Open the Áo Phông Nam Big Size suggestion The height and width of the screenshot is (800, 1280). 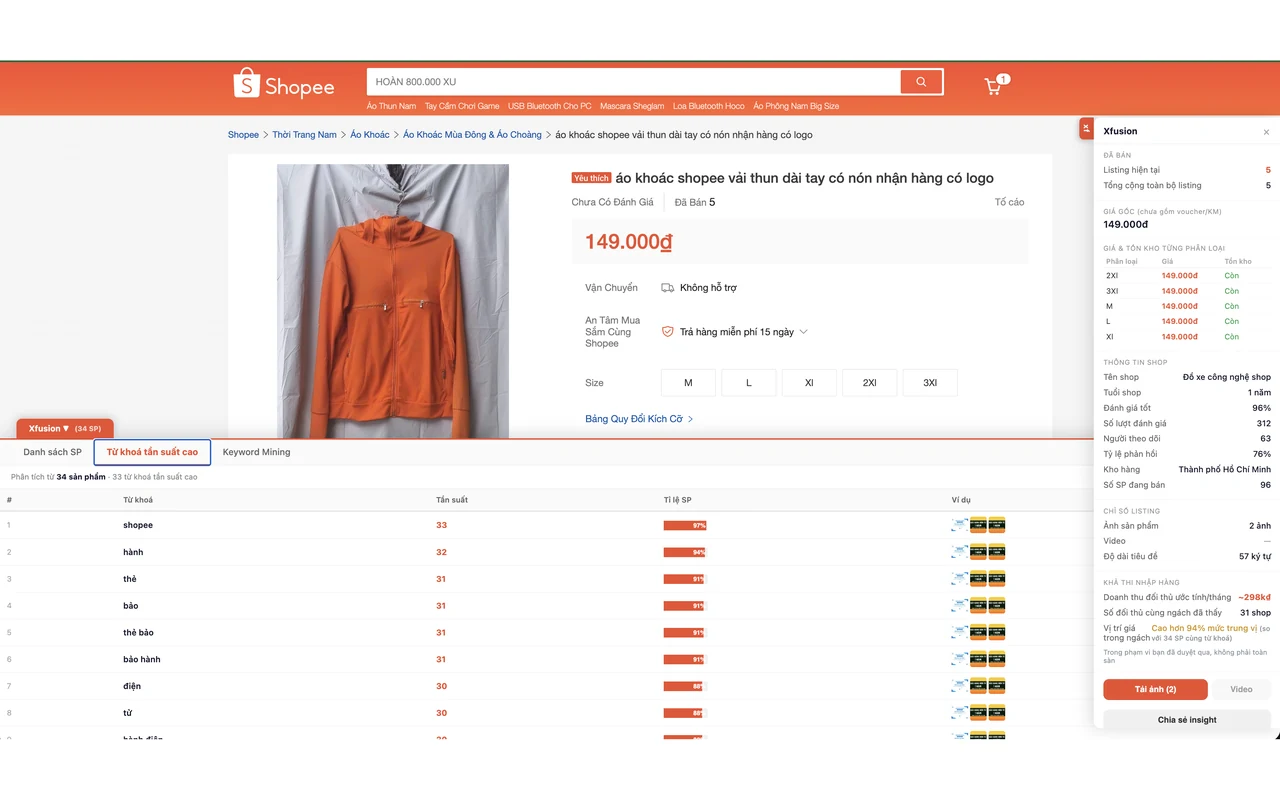click(796, 106)
